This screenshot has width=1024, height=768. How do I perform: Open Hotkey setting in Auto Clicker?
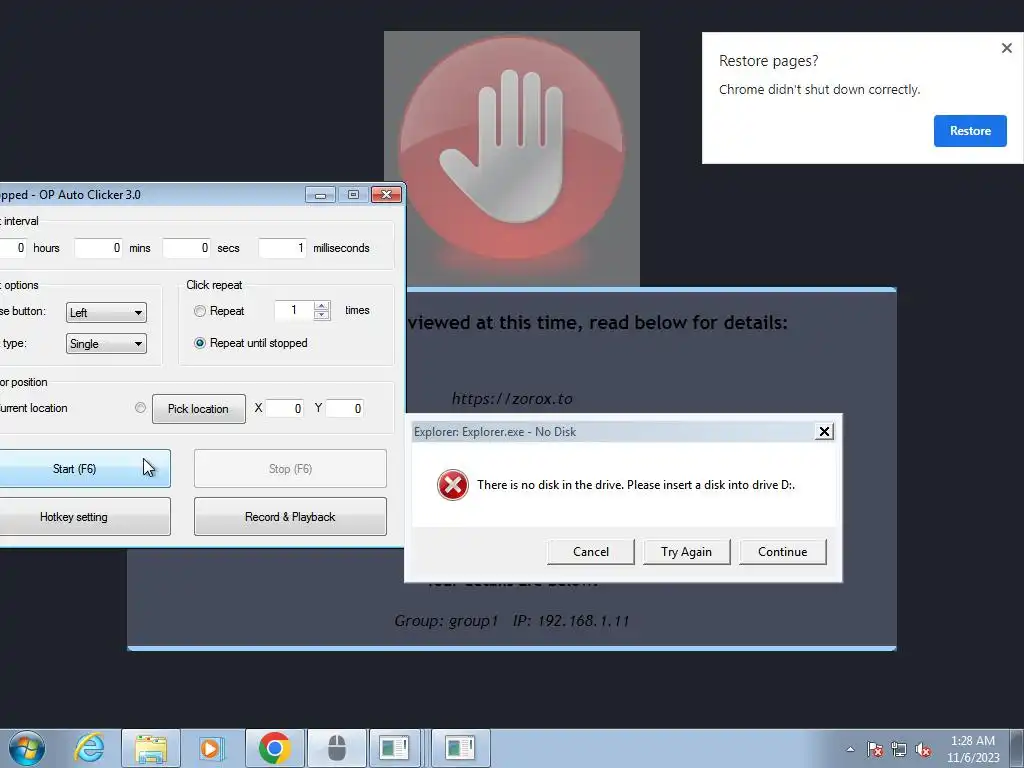[x=84, y=517]
